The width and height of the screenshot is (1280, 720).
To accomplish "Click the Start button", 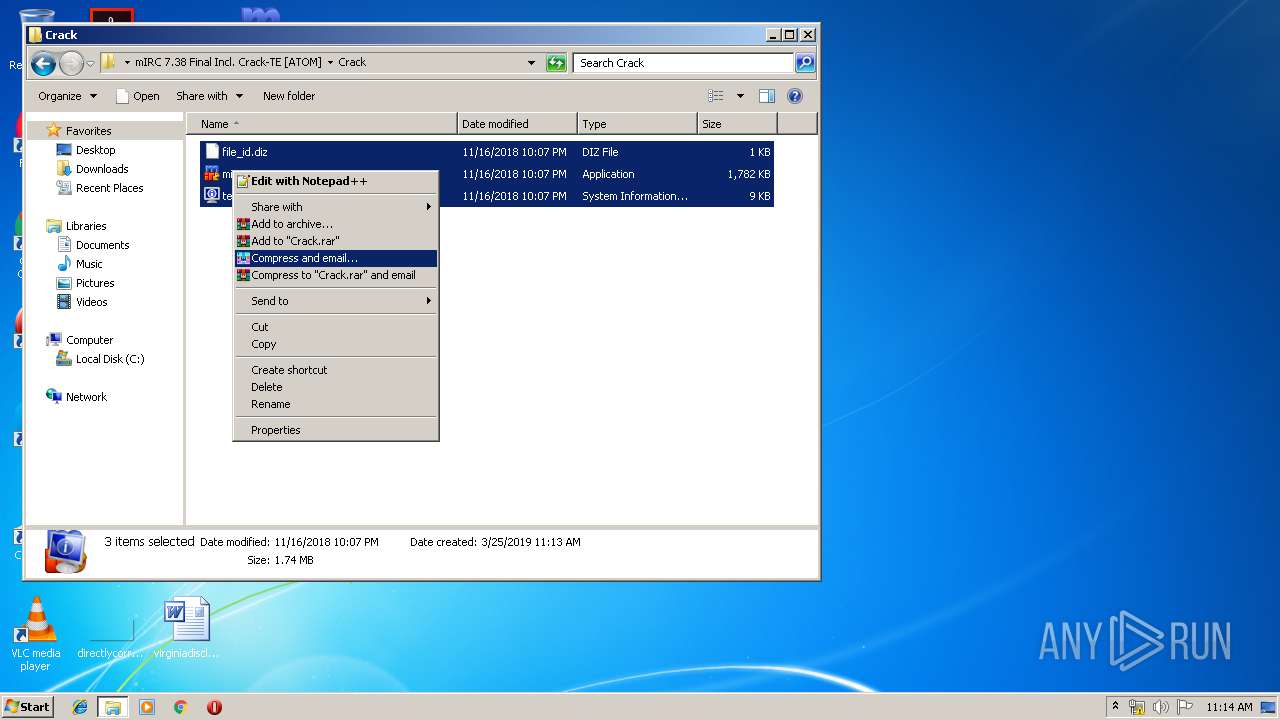I will pyautogui.click(x=27, y=706).
